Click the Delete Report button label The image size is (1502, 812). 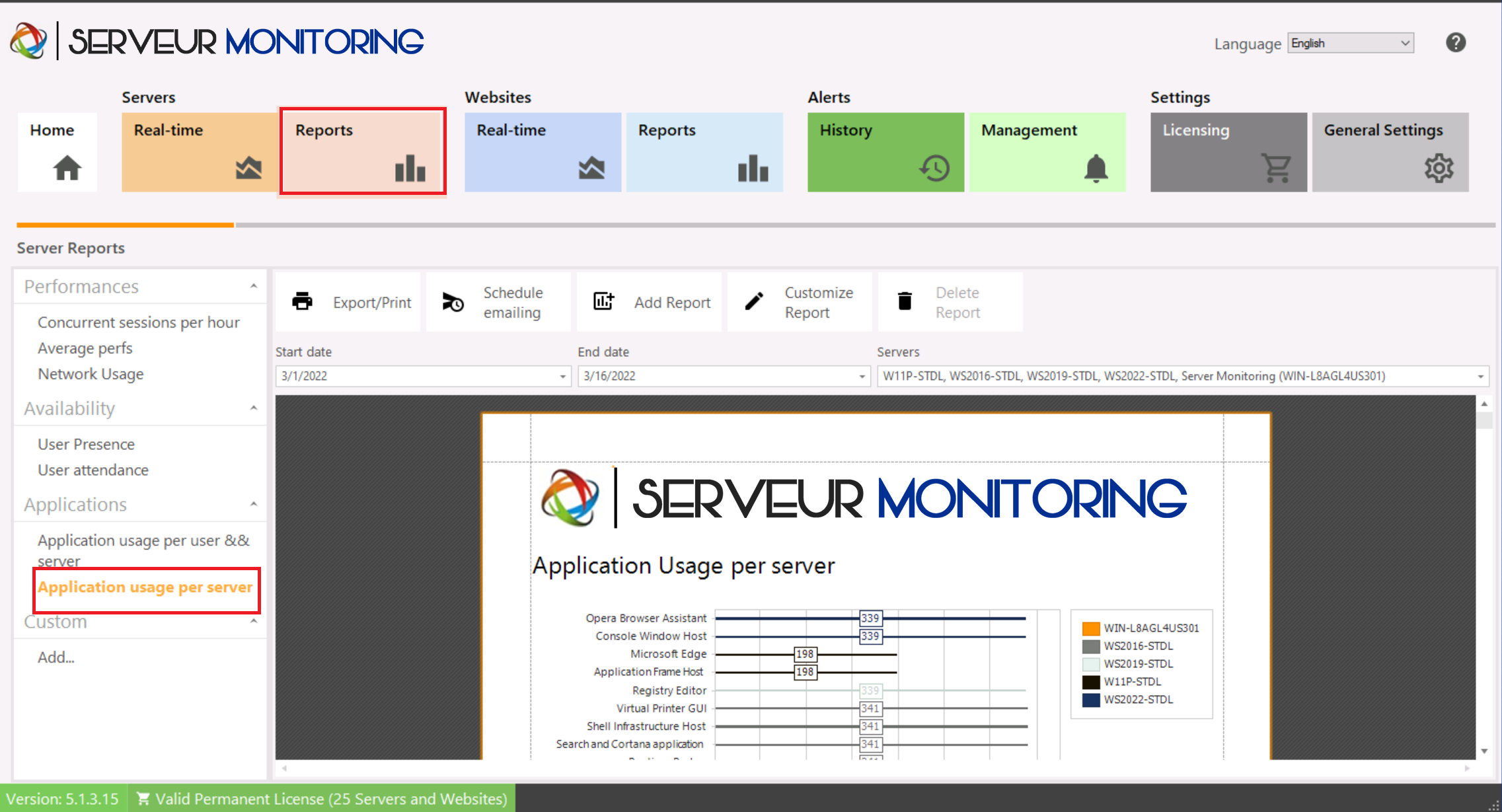coord(958,303)
